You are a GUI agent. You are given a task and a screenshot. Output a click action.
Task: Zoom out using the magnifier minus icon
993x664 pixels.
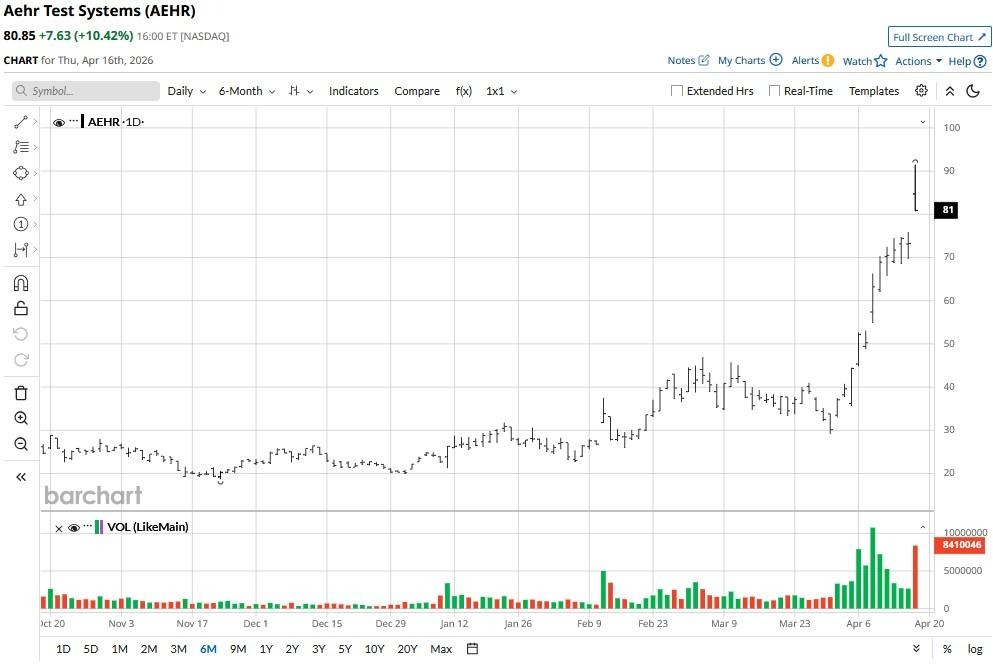[21, 444]
